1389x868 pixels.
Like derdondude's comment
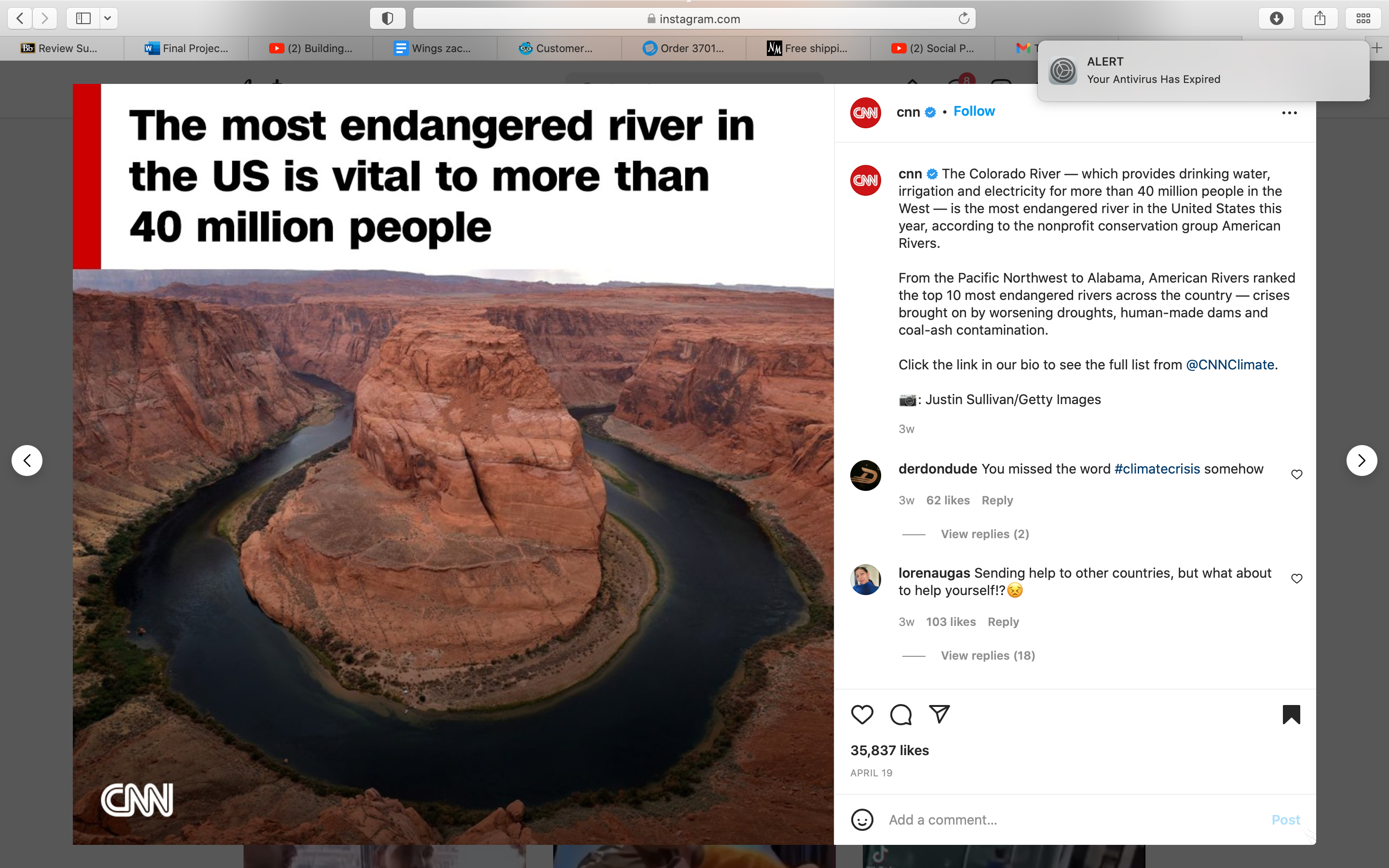pyautogui.click(x=1296, y=474)
